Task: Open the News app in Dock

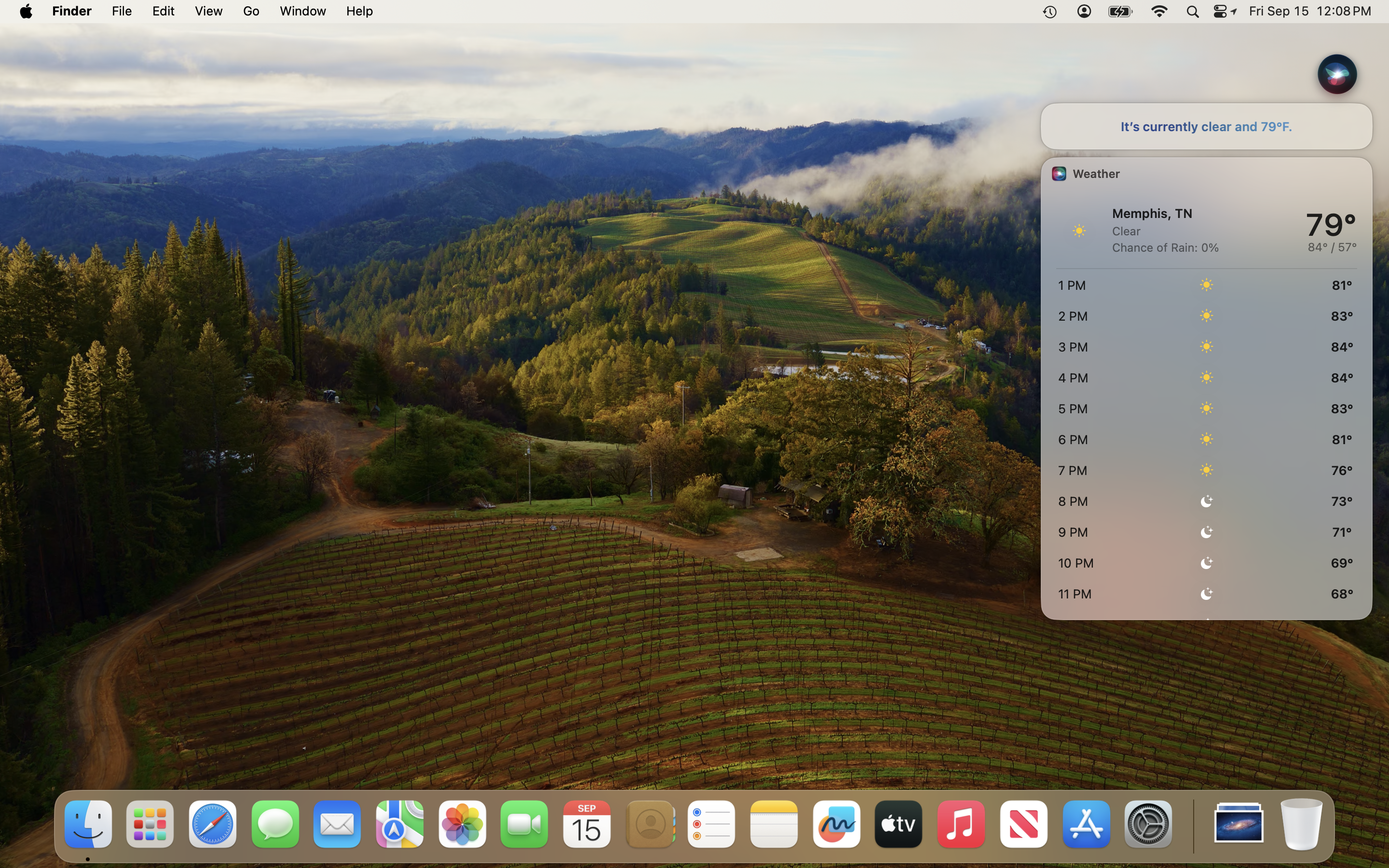Action: pos(1023,825)
